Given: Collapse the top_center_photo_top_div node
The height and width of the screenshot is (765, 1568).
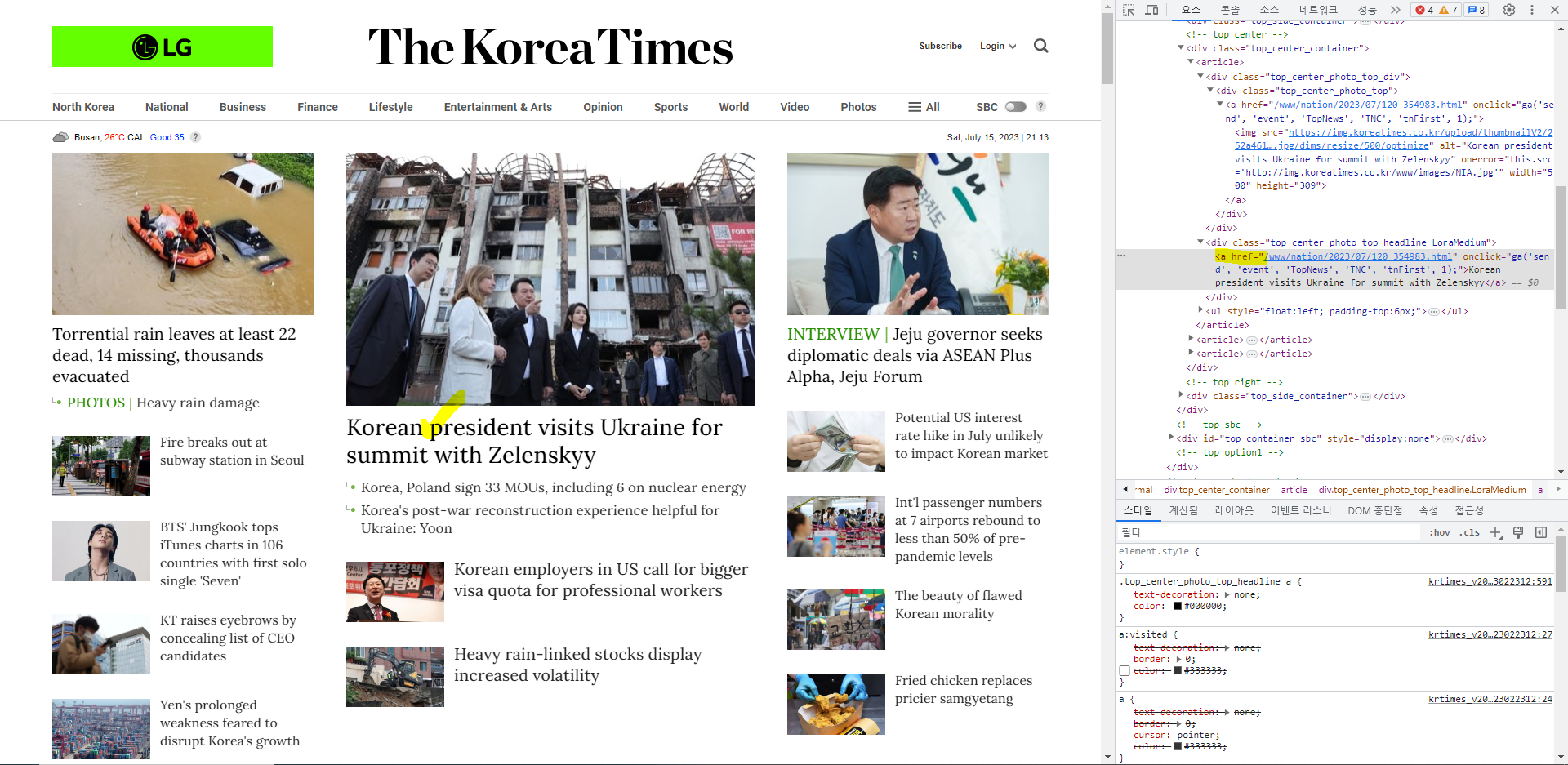Looking at the screenshot, I should pos(1200,77).
